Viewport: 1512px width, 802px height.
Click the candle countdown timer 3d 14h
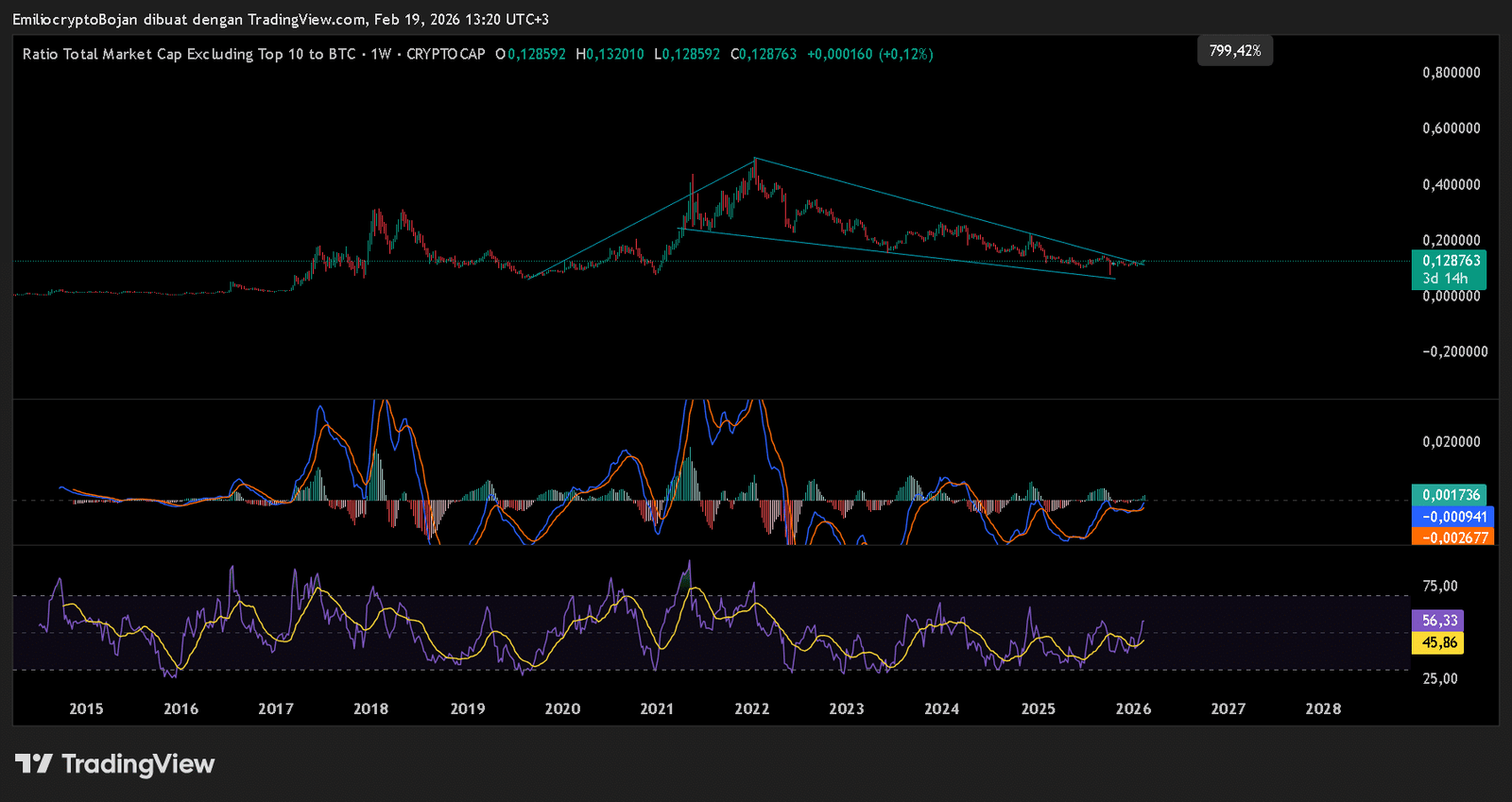tap(1446, 279)
